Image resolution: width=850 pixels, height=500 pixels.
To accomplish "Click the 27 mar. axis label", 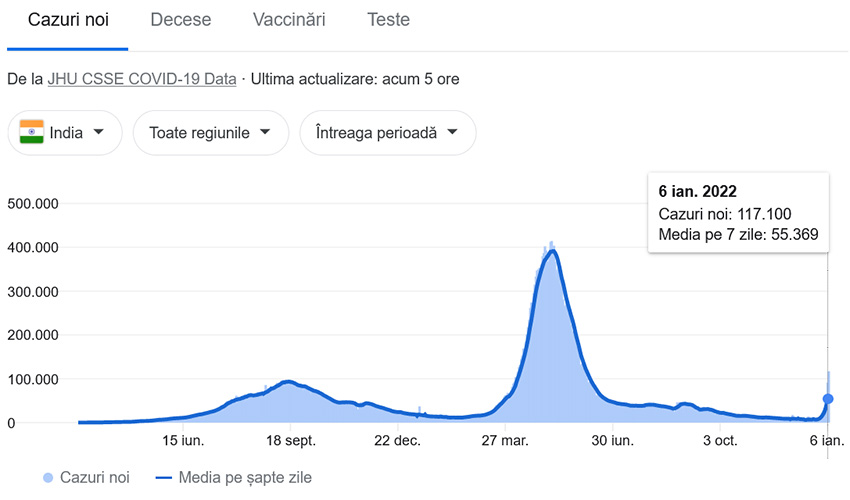I will tap(505, 440).
